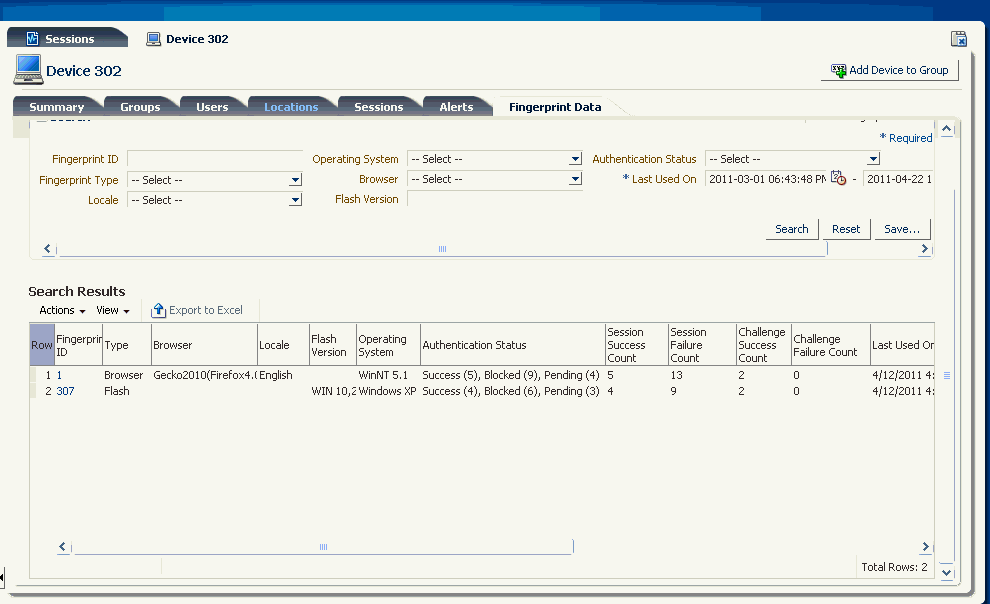Viewport: 990px width, 604px height.
Task: Click the scroll down arrow at bottom right
Action: [x=946, y=572]
